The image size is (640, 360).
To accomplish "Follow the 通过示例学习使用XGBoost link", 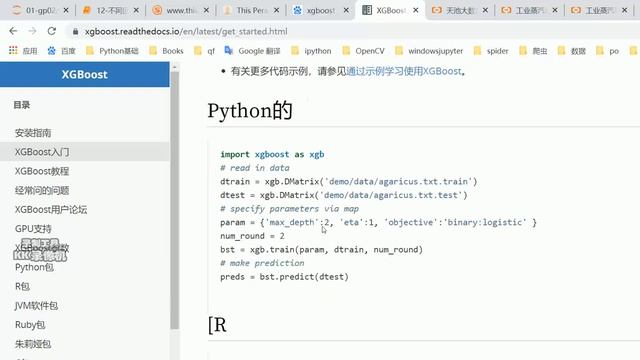I will click(x=404, y=71).
